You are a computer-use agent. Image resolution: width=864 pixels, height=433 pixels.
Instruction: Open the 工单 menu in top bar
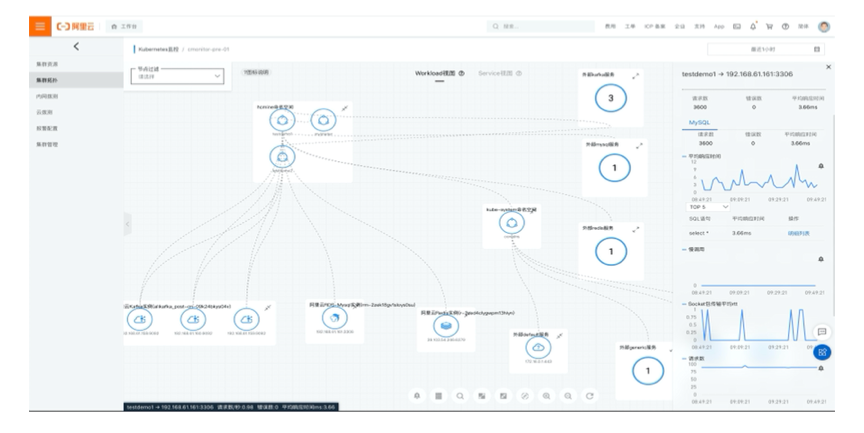630,26
